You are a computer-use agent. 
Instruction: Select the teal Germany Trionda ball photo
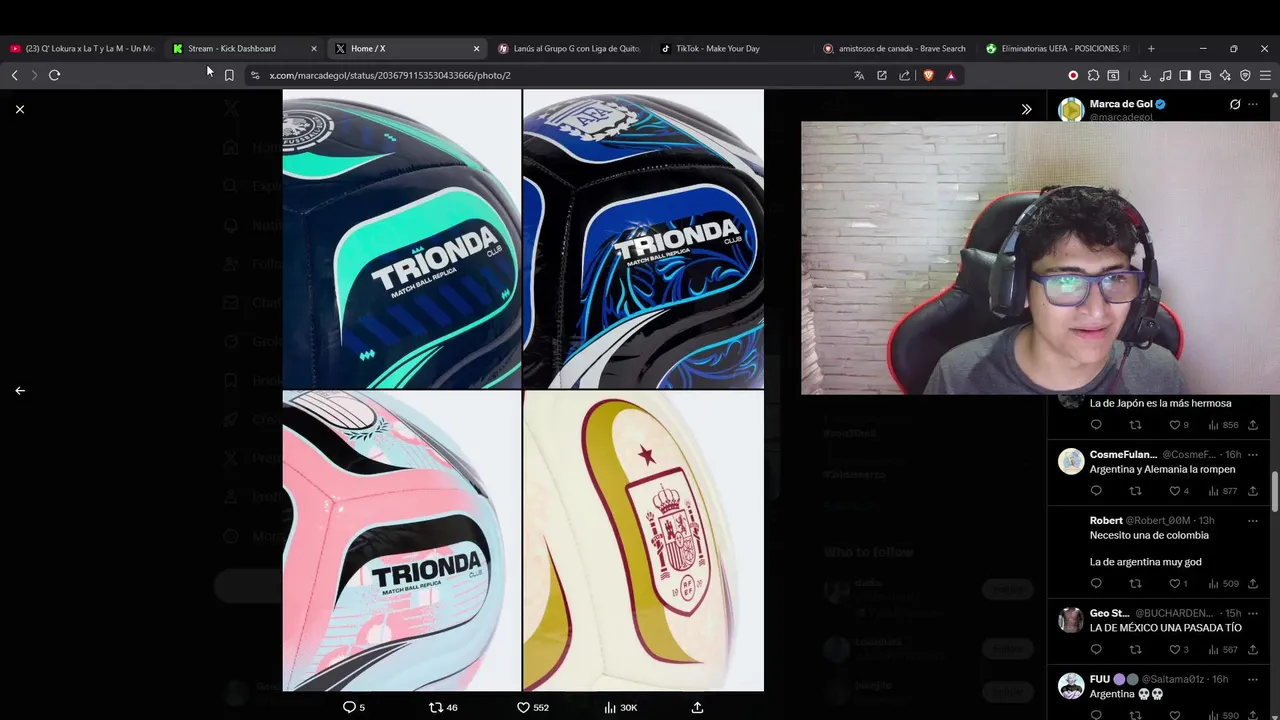(x=401, y=239)
